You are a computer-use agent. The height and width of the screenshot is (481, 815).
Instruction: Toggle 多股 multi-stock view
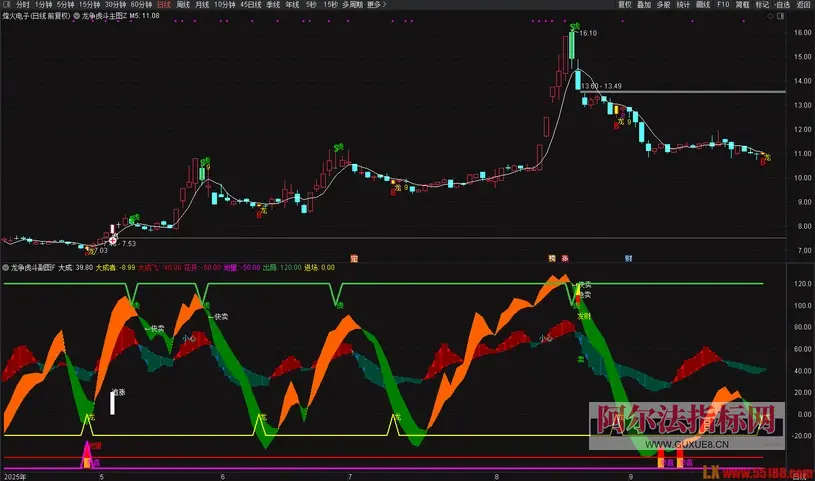(663, 5)
